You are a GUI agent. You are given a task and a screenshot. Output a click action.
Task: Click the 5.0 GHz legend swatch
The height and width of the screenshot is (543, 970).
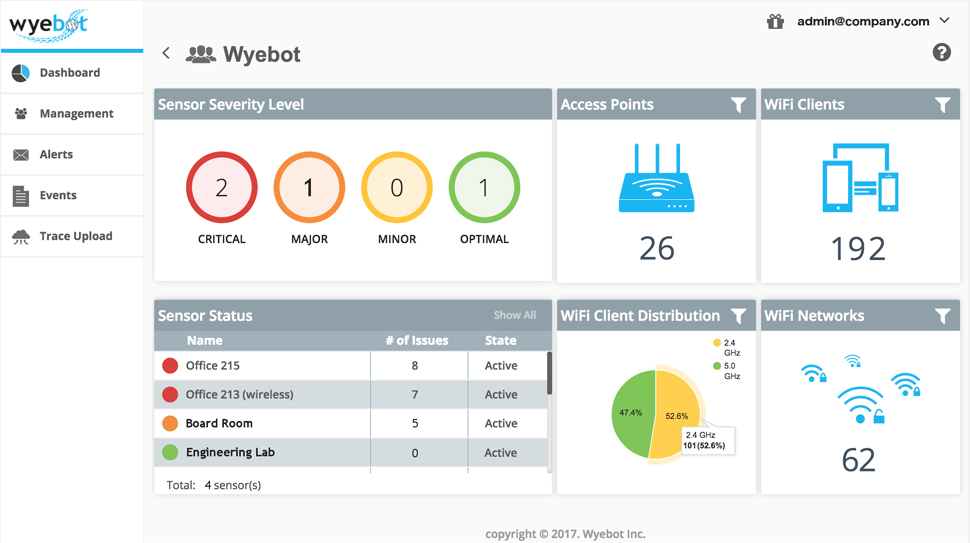click(717, 366)
